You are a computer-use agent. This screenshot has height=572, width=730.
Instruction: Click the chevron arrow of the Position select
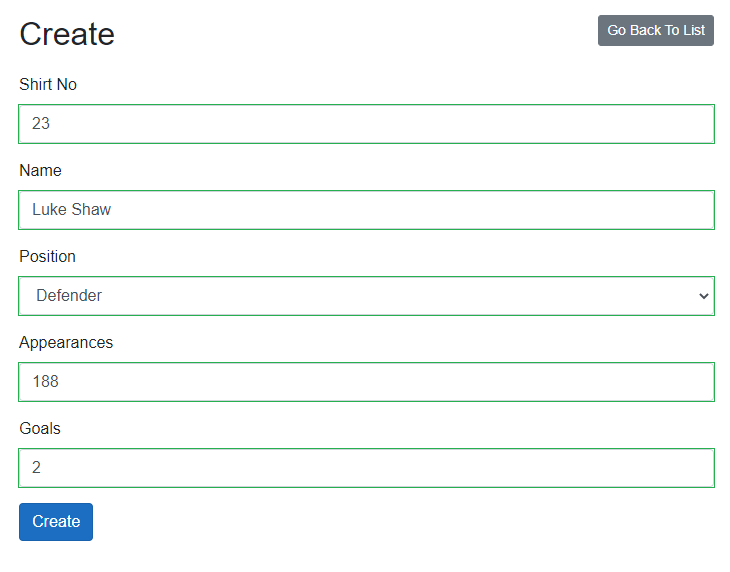click(x=703, y=296)
